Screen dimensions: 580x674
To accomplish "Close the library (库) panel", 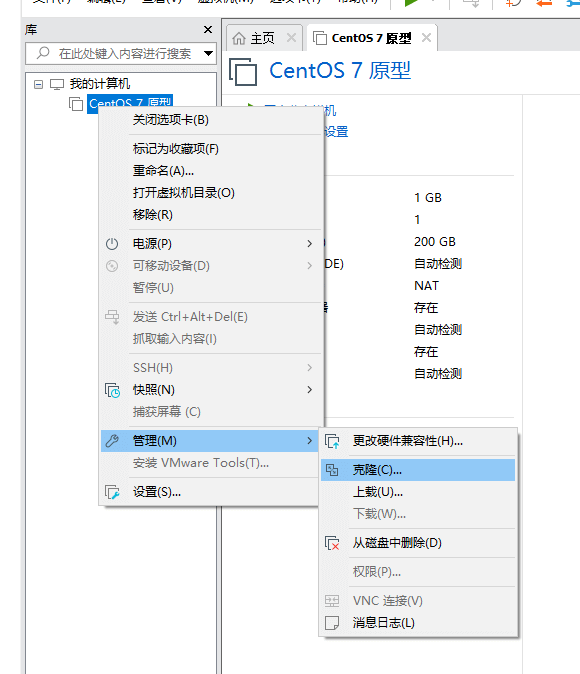I will coord(208,30).
